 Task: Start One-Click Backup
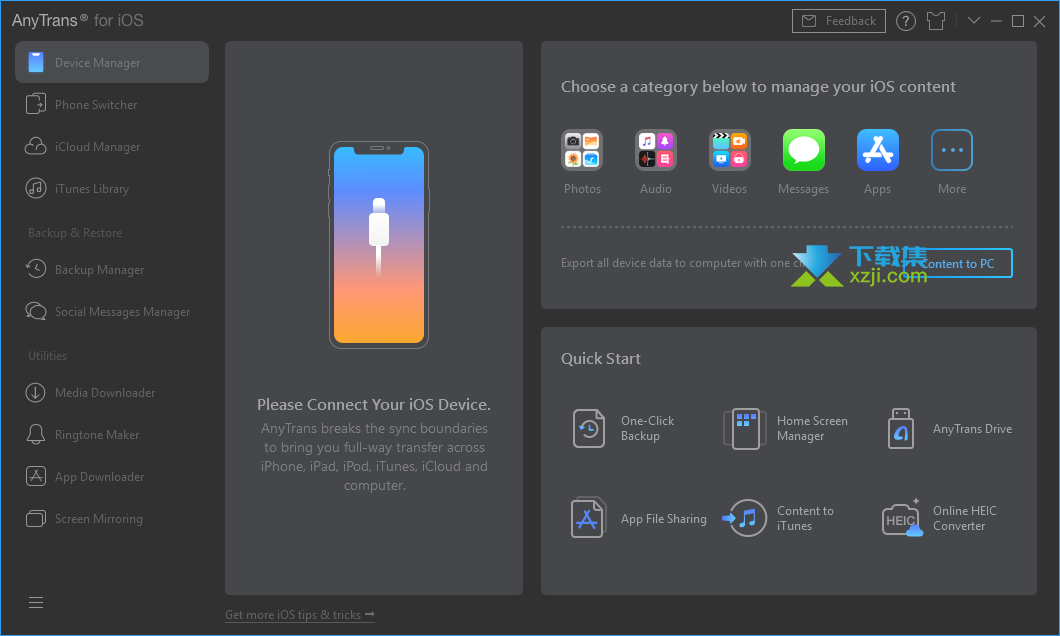(623, 429)
